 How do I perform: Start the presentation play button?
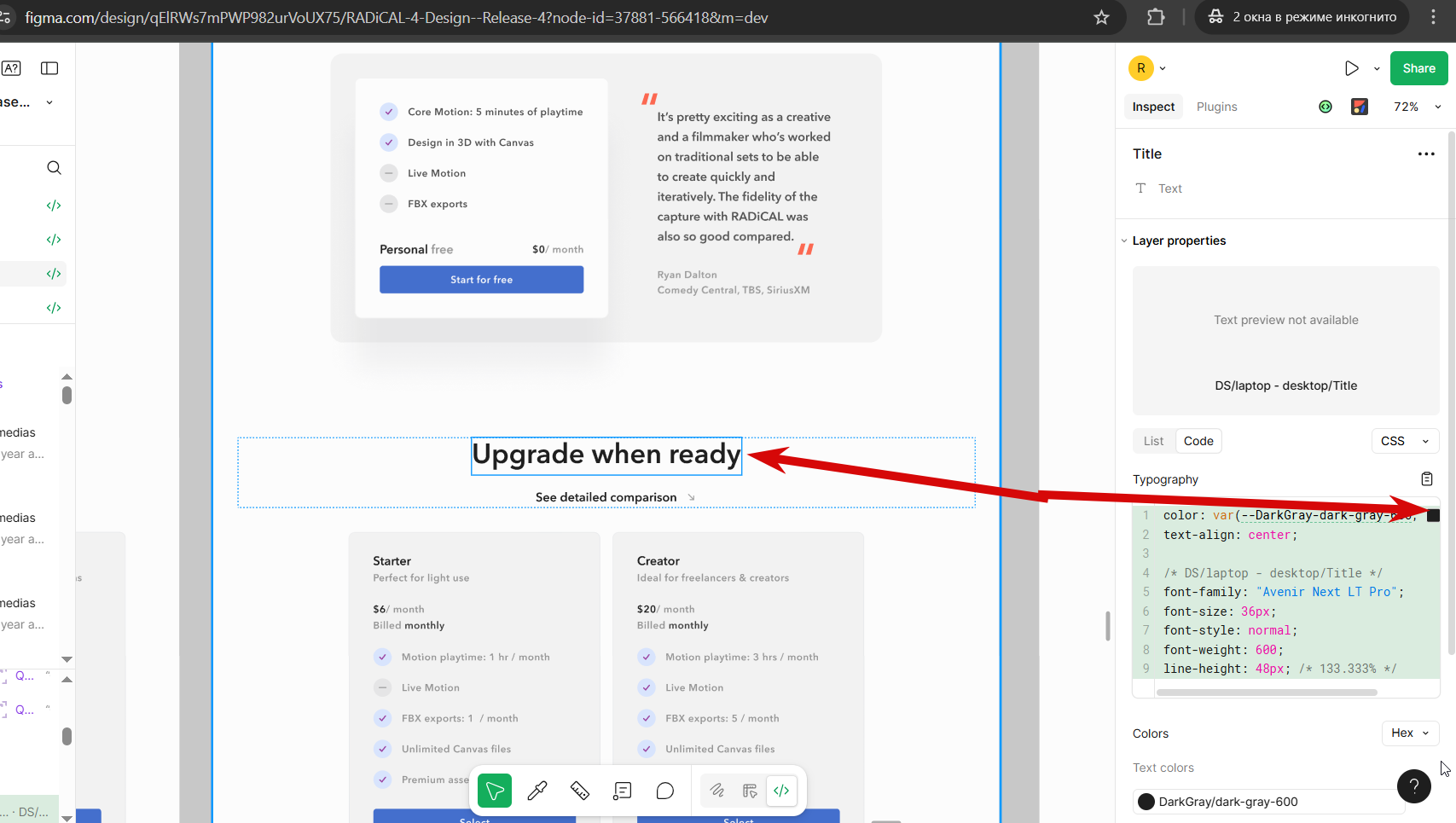(x=1352, y=68)
